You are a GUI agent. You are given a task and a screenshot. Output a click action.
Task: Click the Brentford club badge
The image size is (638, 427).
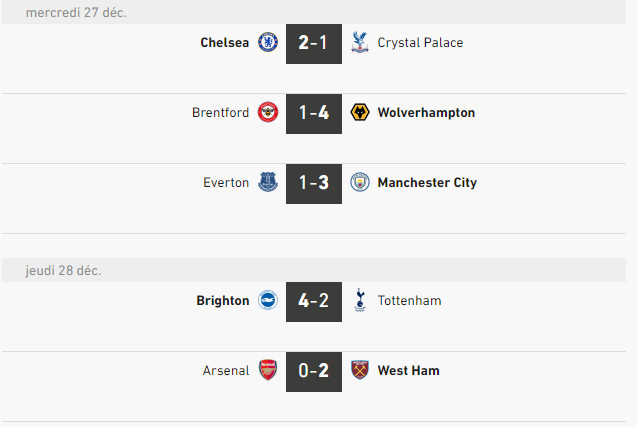(268, 113)
